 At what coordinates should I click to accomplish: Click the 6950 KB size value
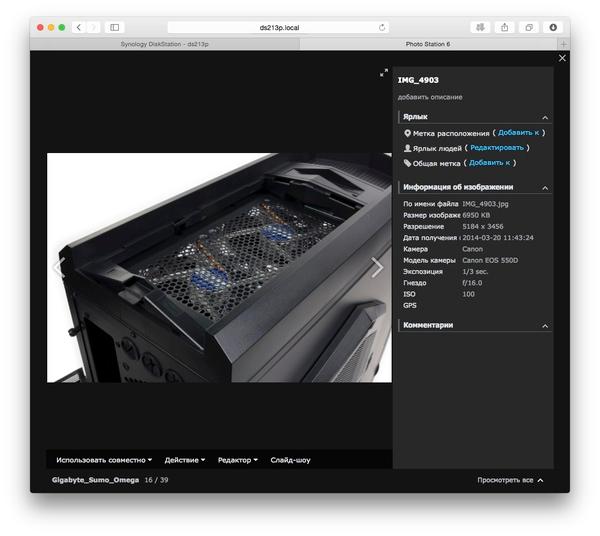pos(476,215)
